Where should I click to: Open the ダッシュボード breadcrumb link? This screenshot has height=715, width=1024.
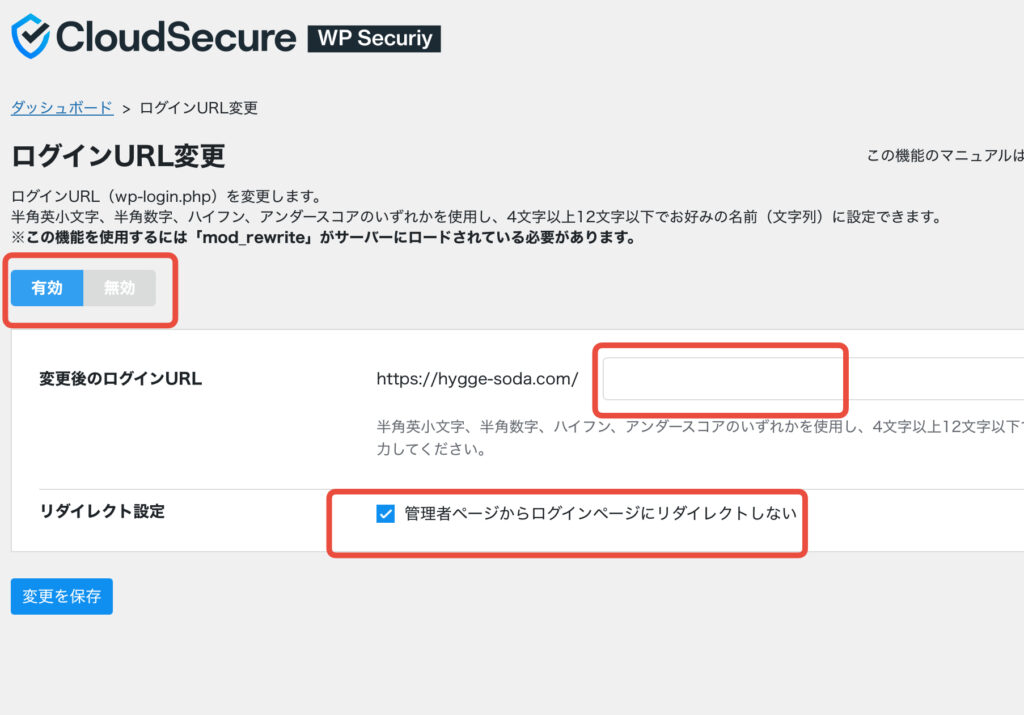click(x=62, y=108)
